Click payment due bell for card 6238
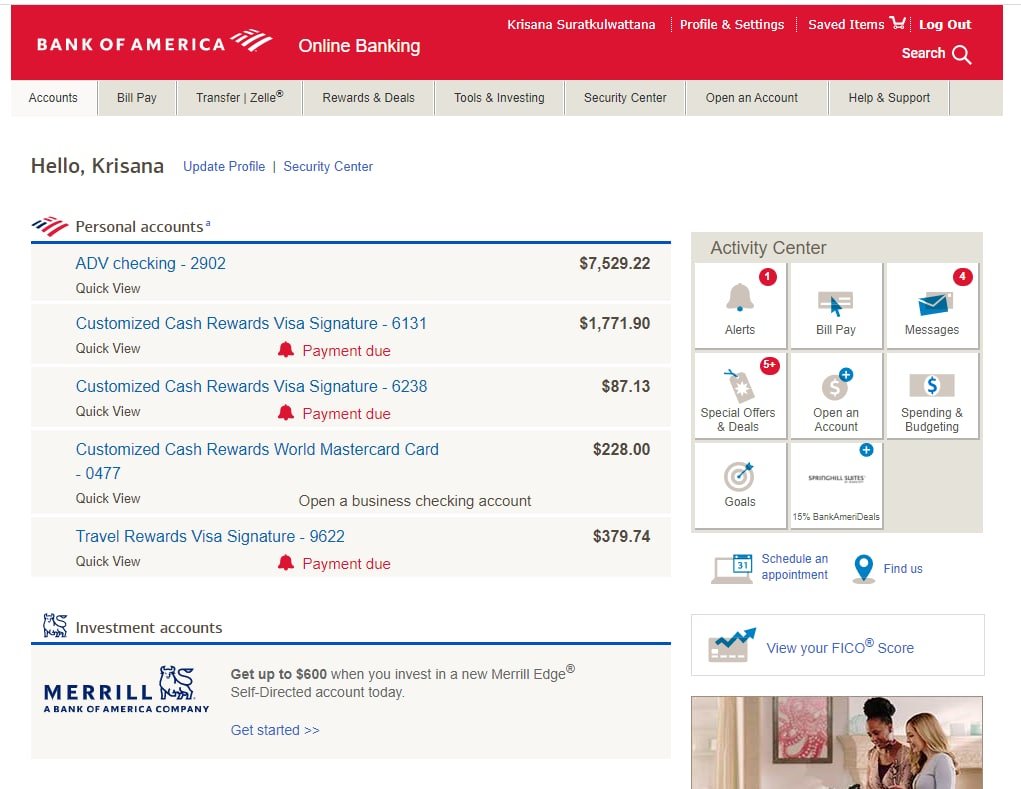Screen dimensions: 1021x789 click(x=286, y=413)
